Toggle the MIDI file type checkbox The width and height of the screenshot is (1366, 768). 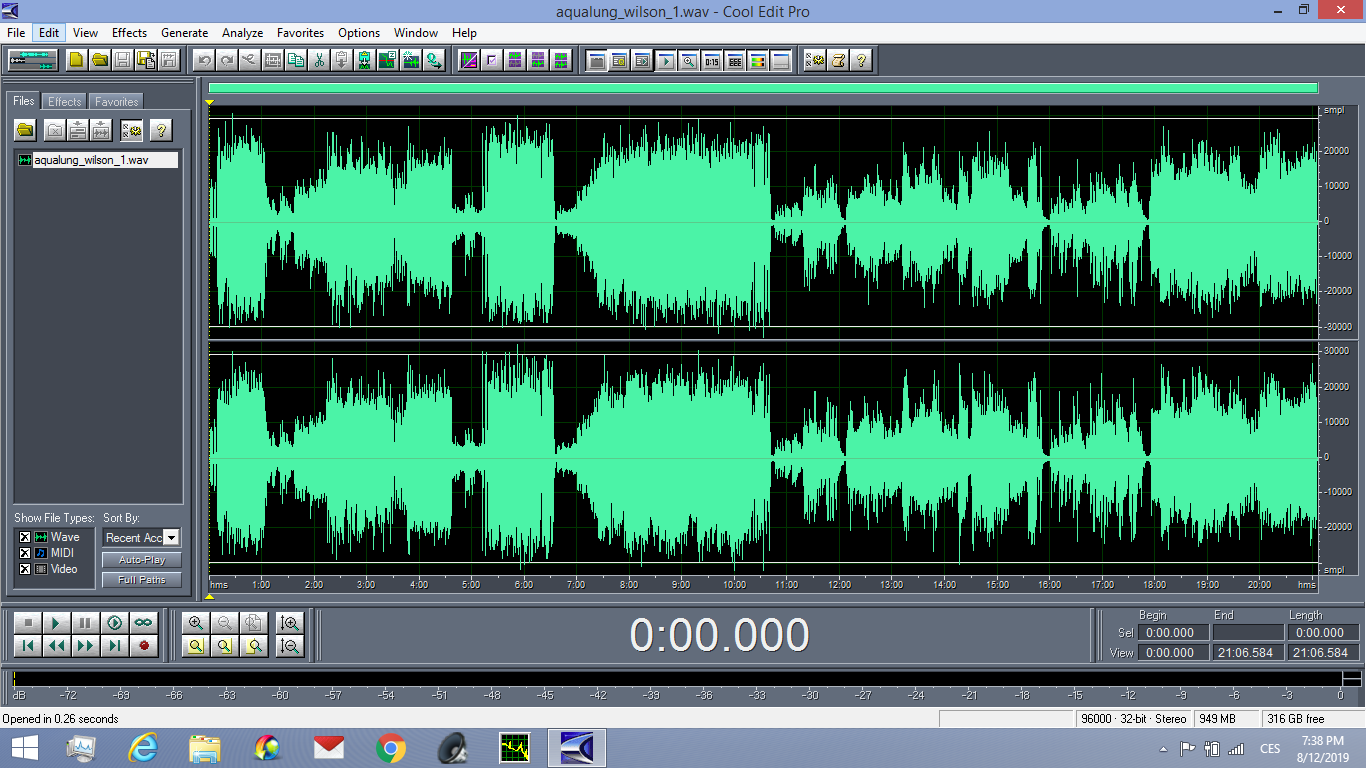pos(25,553)
